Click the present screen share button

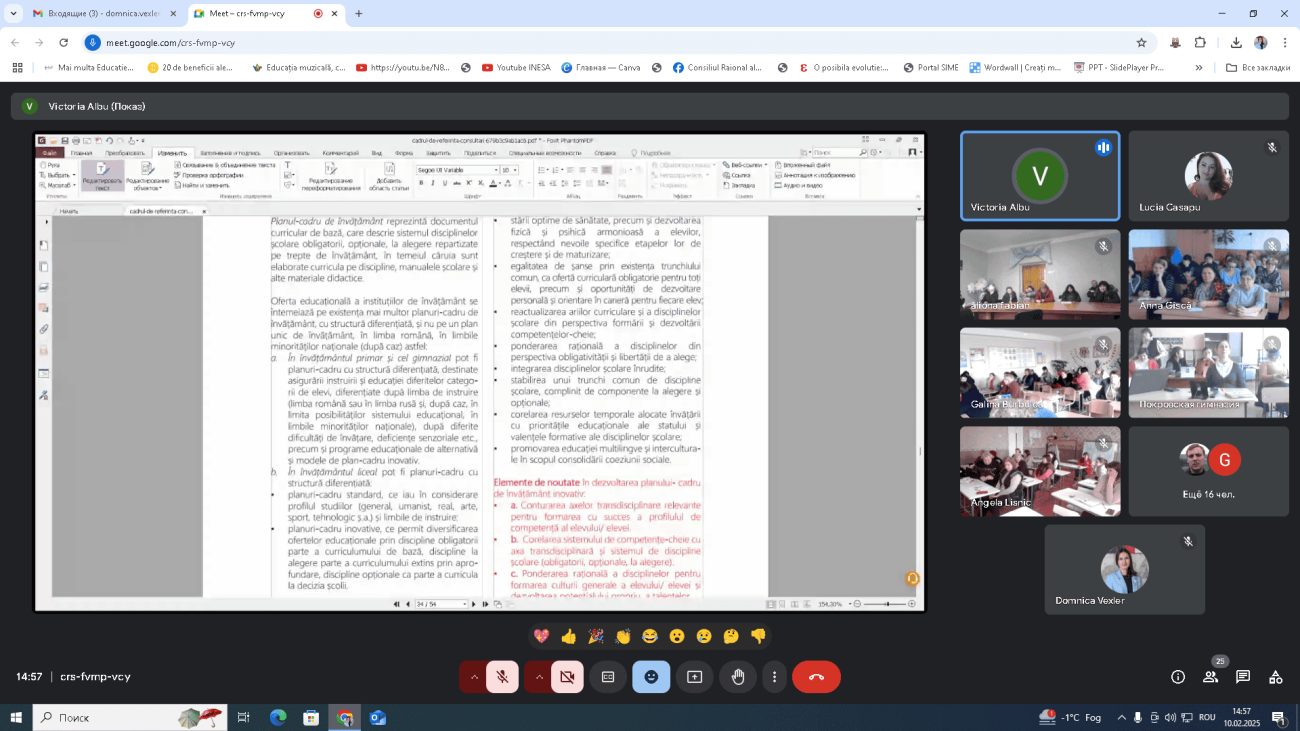coord(695,677)
